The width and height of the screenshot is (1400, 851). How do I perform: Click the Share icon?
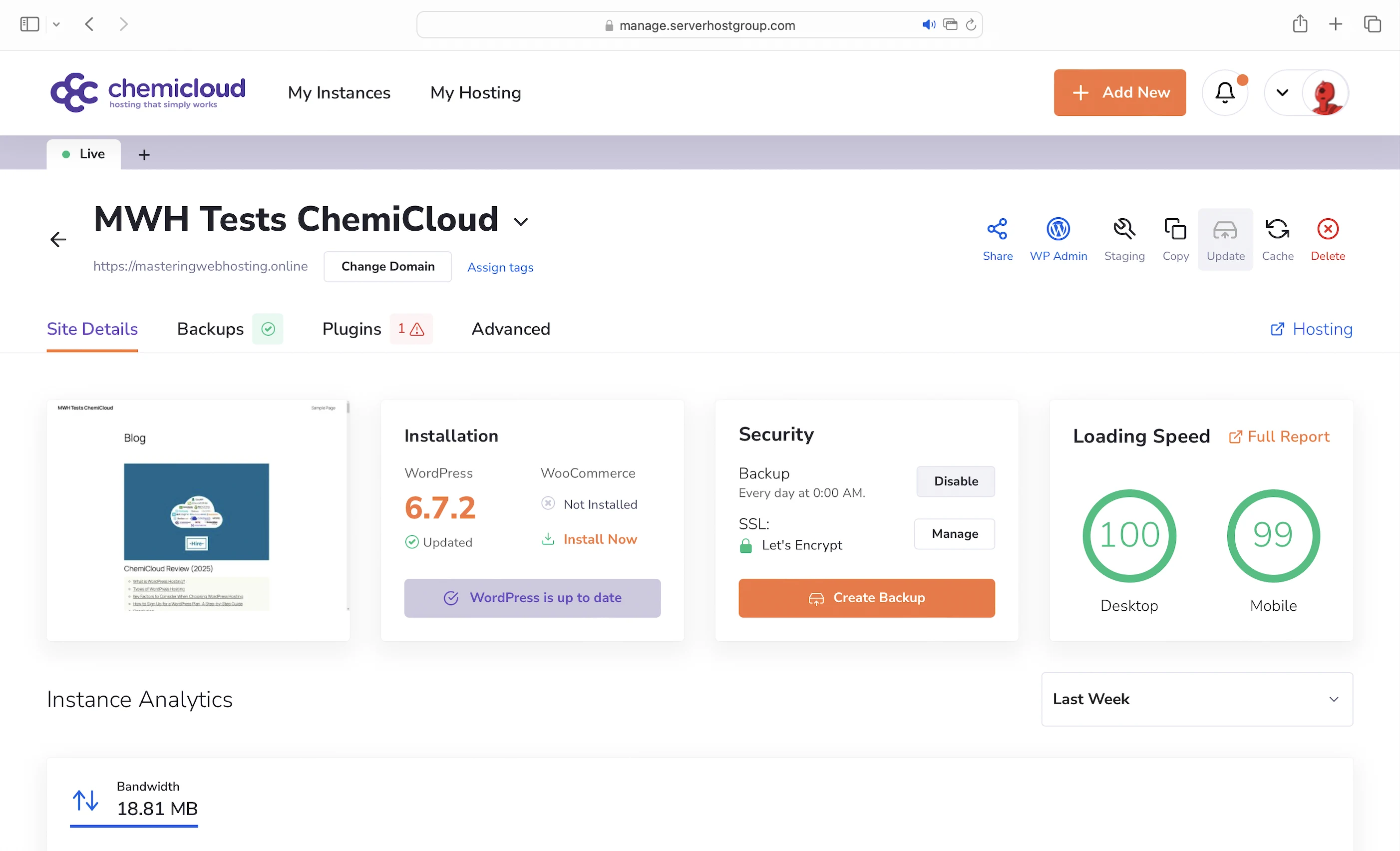click(x=997, y=230)
